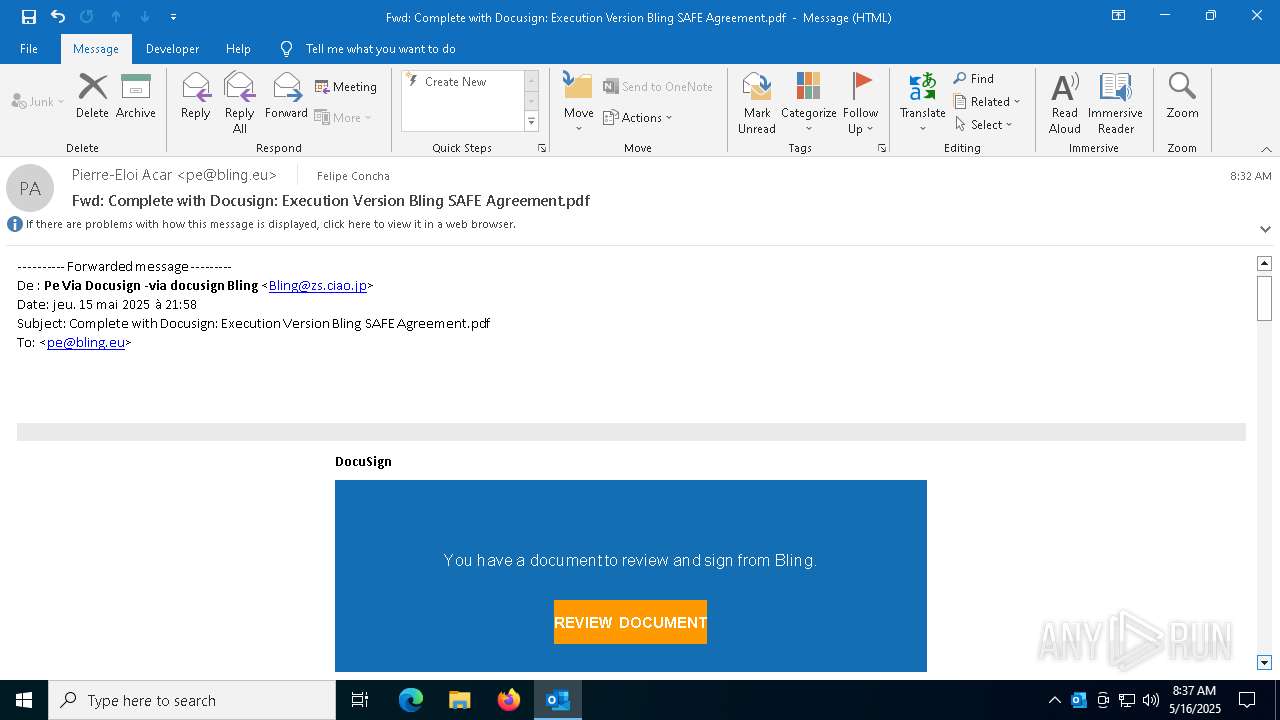Click Find in Editing group
This screenshot has height=720, width=1280.
(974, 78)
